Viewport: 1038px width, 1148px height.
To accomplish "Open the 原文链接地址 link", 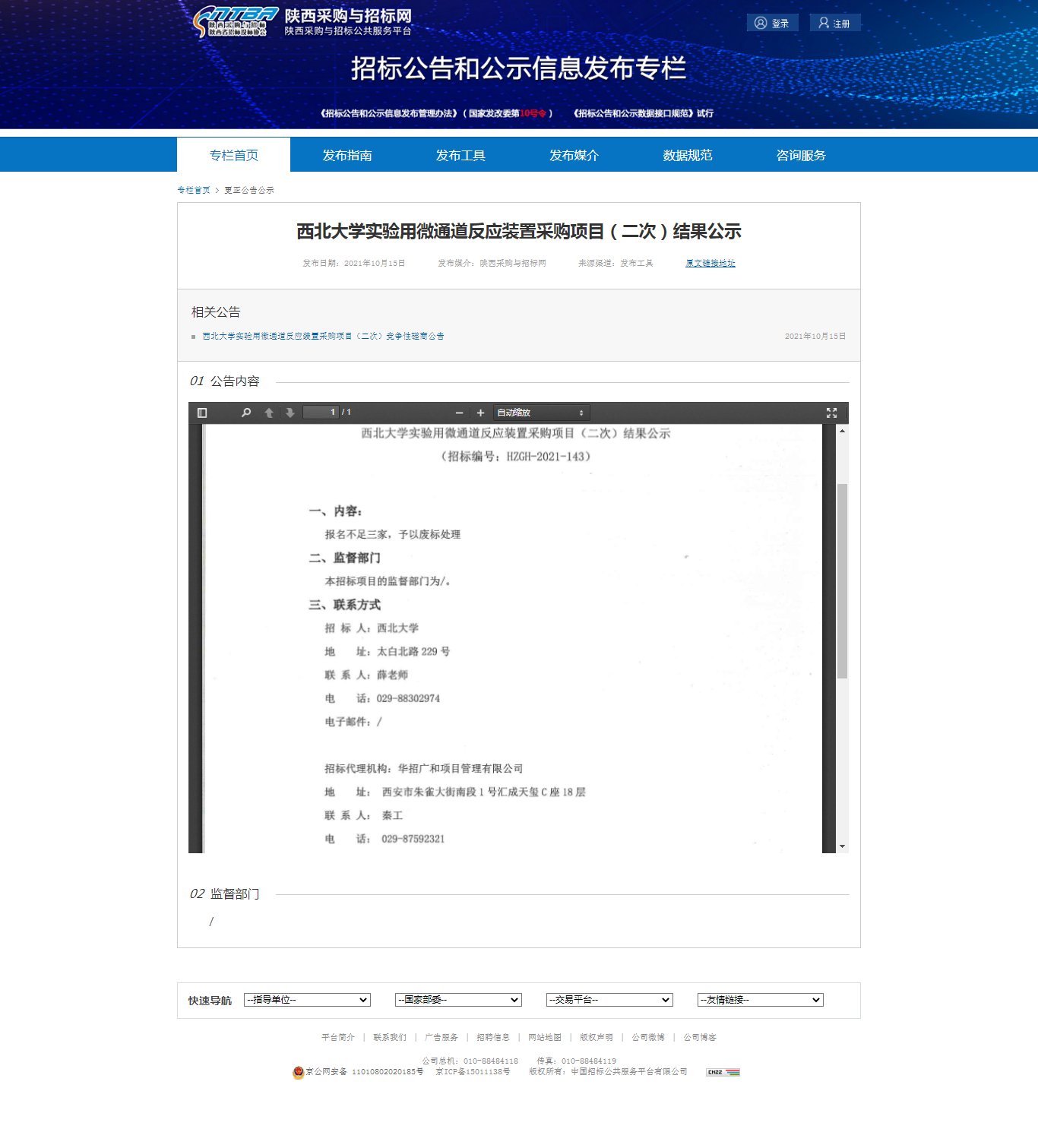I will pyautogui.click(x=710, y=263).
